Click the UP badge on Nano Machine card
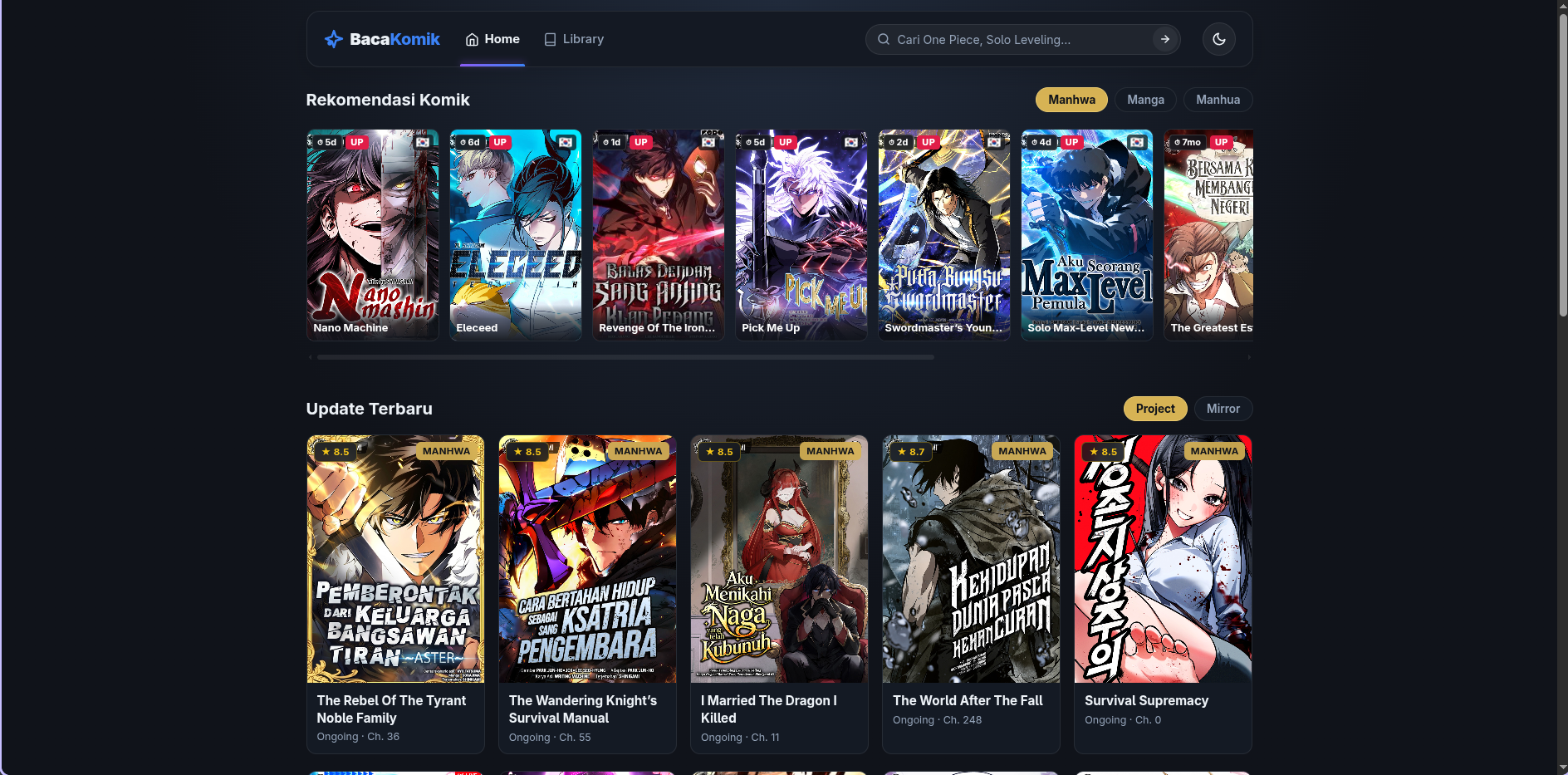The height and width of the screenshot is (775, 1568). pyautogui.click(x=357, y=142)
